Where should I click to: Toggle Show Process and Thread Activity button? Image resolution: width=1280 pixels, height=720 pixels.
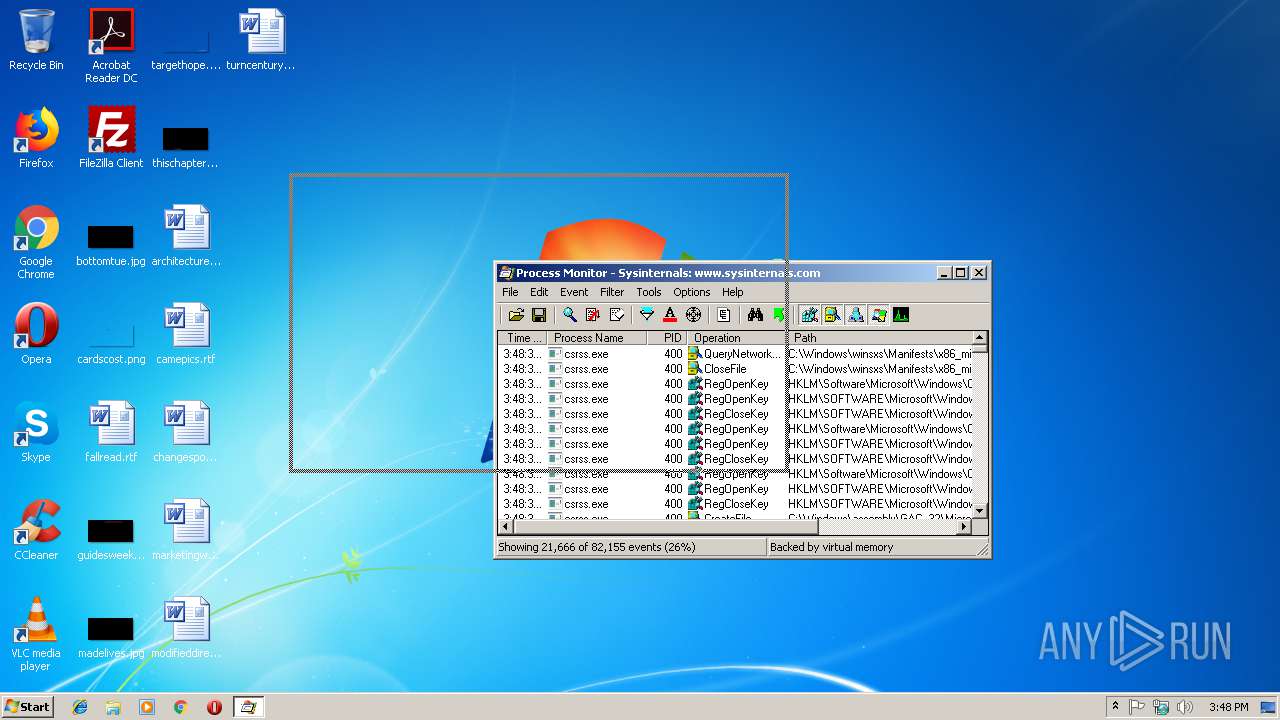pos(878,315)
